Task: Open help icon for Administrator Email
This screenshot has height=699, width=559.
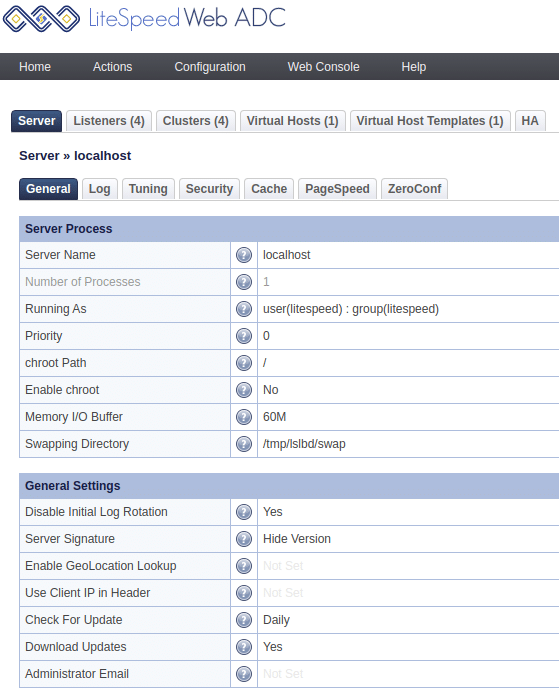Action: pyautogui.click(x=244, y=674)
